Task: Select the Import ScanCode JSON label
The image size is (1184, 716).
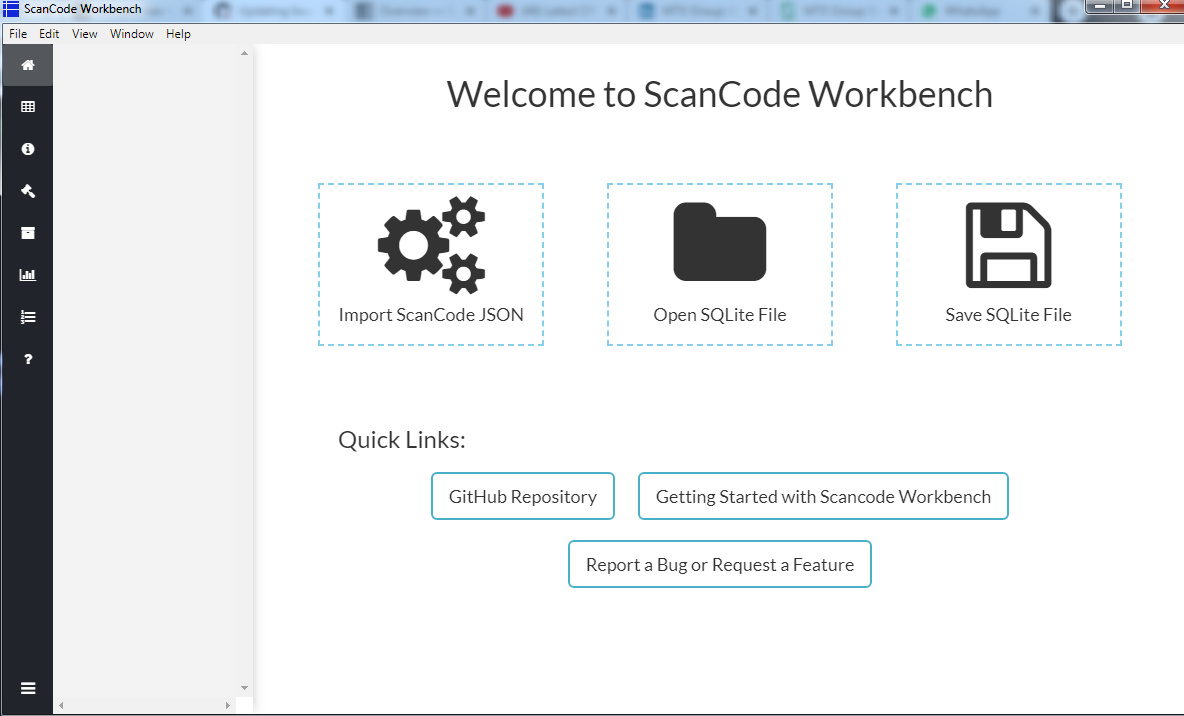Action: pyautogui.click(x=431, y=315)
